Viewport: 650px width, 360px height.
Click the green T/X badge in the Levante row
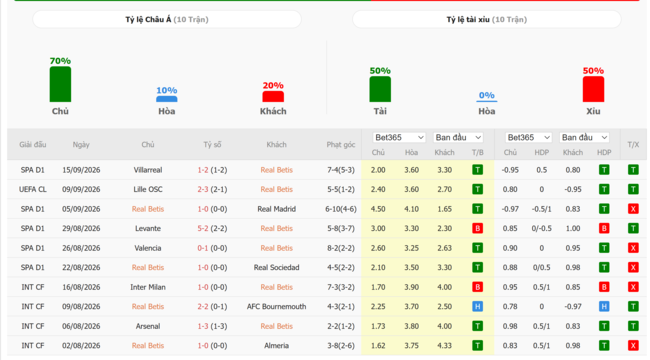(x=633, y=228)
